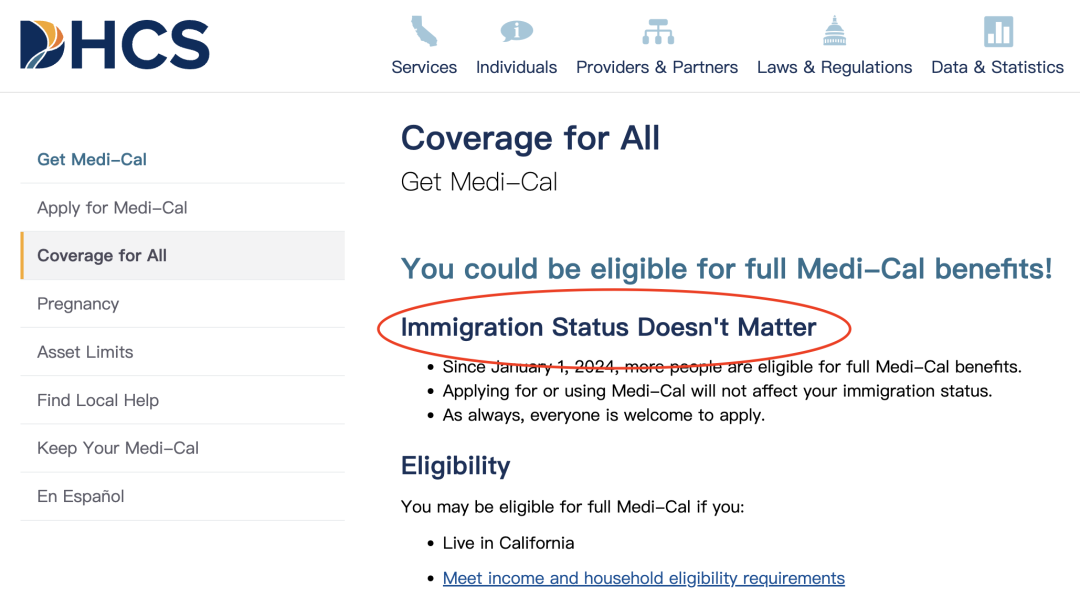Open the Individuals menu label
This screenshot has width=1080, height=597.
(x=516, y=67)
